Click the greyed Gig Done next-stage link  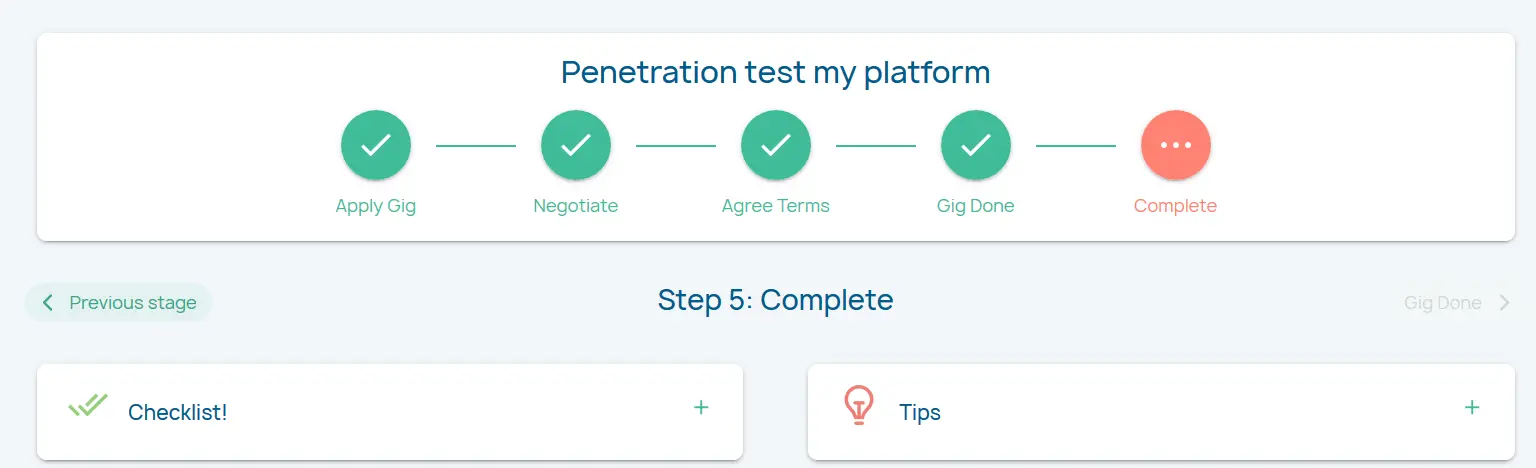click(1442, 303)
